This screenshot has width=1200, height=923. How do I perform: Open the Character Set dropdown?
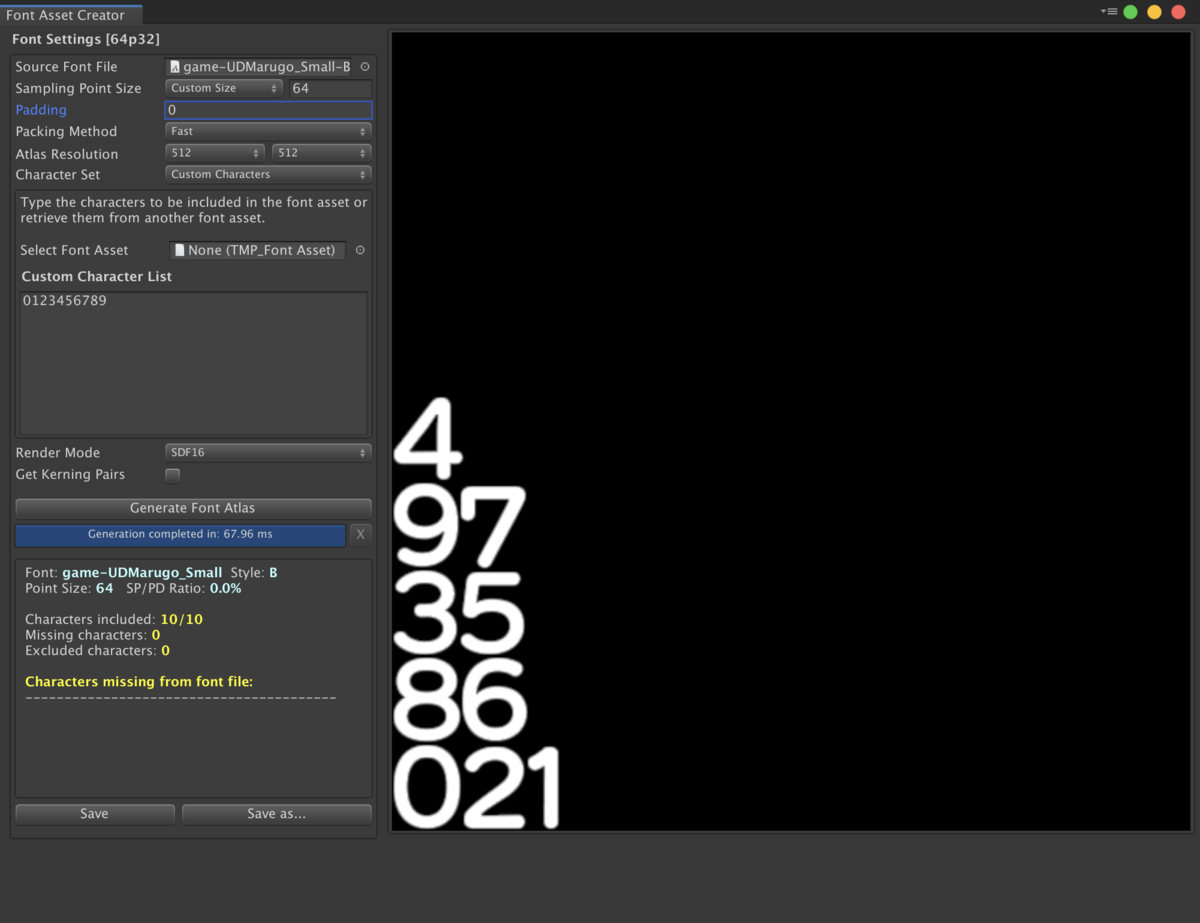click(268, 174)
